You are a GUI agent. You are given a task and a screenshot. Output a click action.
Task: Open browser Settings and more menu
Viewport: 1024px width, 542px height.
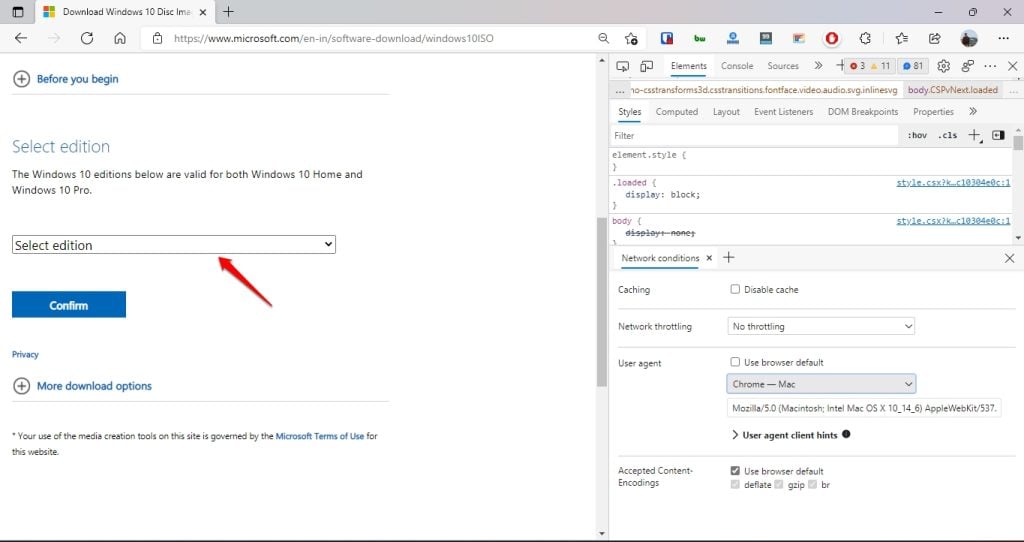pos(1004,39)
